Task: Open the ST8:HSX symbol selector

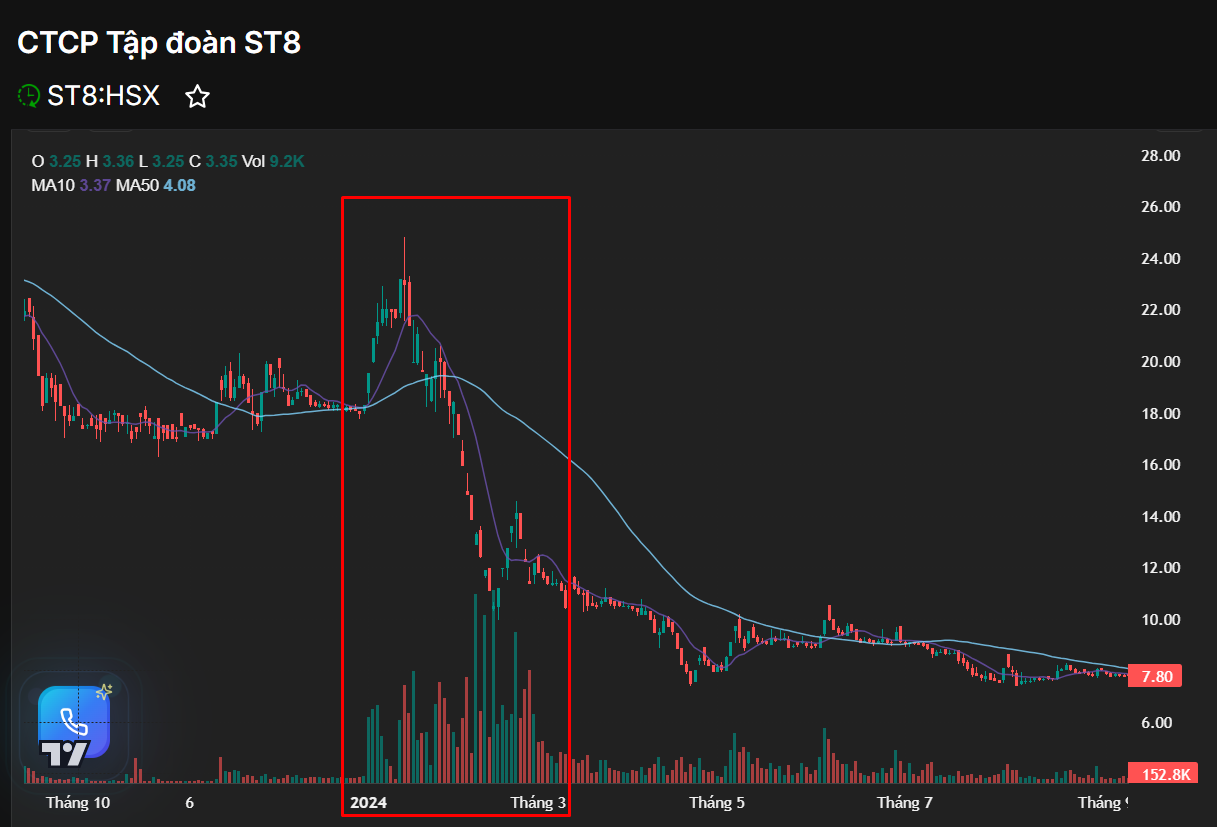Action: click(103, 95)
